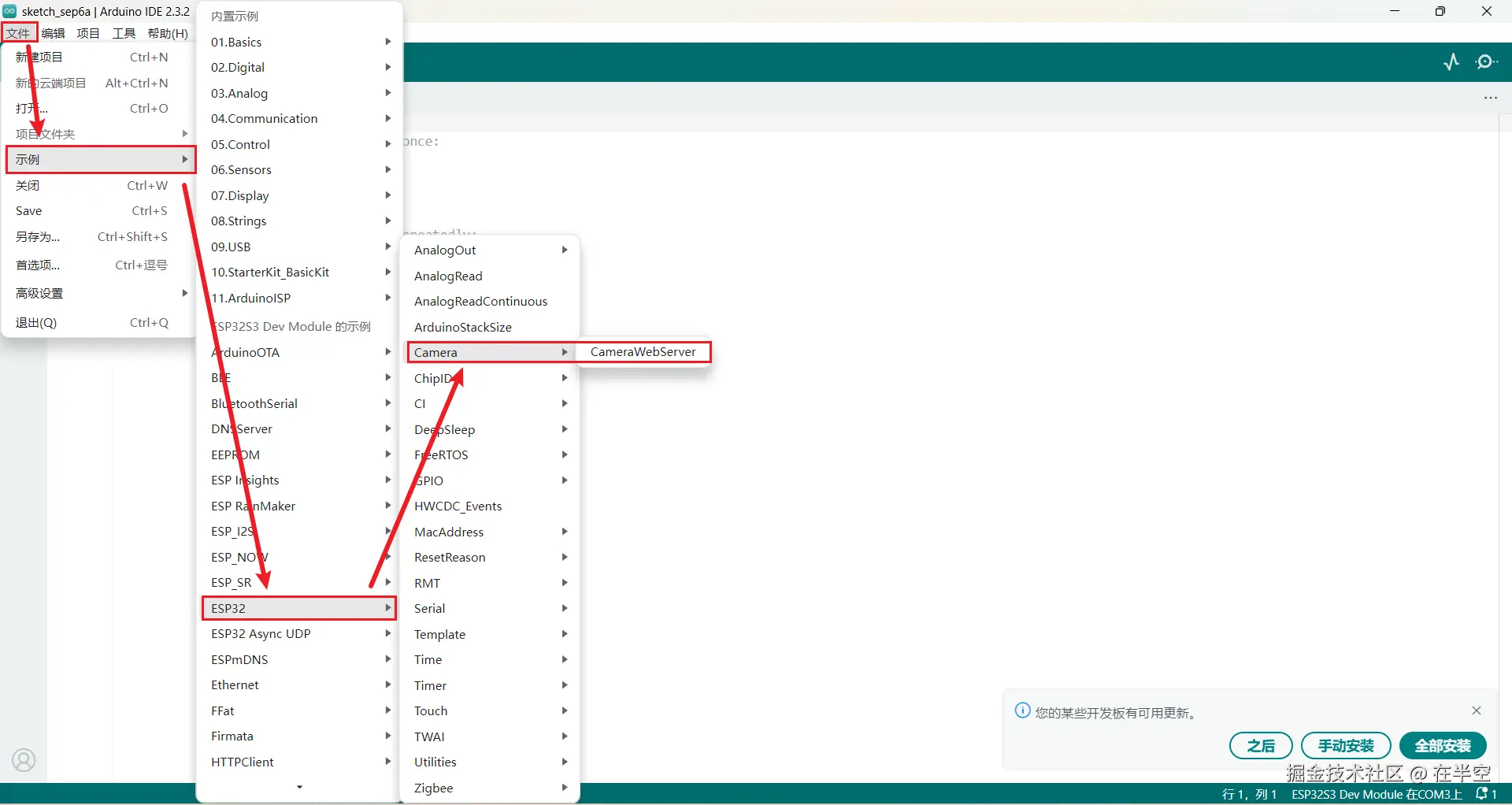
Task: Open the account icon in the left sidebar
Action: pos(24,759)
